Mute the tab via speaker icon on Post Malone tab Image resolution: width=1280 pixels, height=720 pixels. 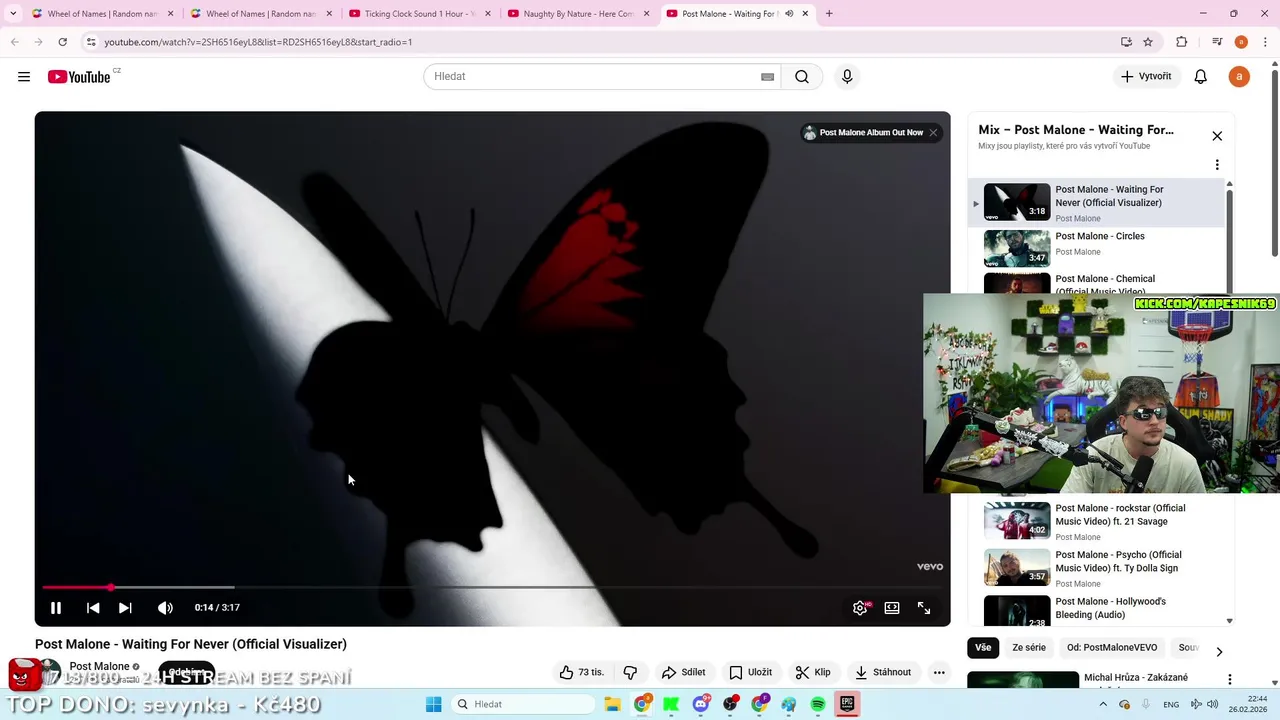(x=789, y=14)
